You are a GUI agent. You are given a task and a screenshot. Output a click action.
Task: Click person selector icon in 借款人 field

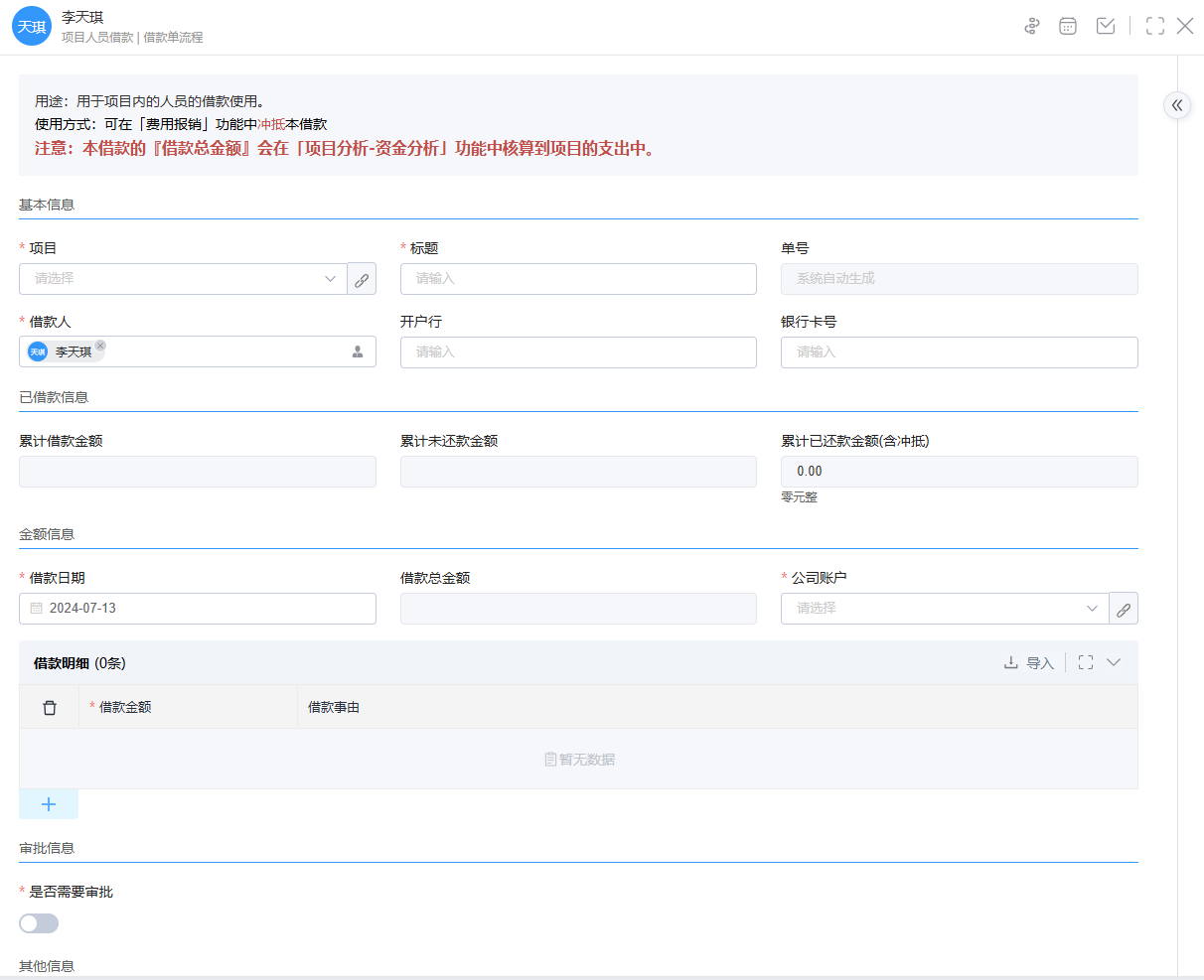coord(358,352)
